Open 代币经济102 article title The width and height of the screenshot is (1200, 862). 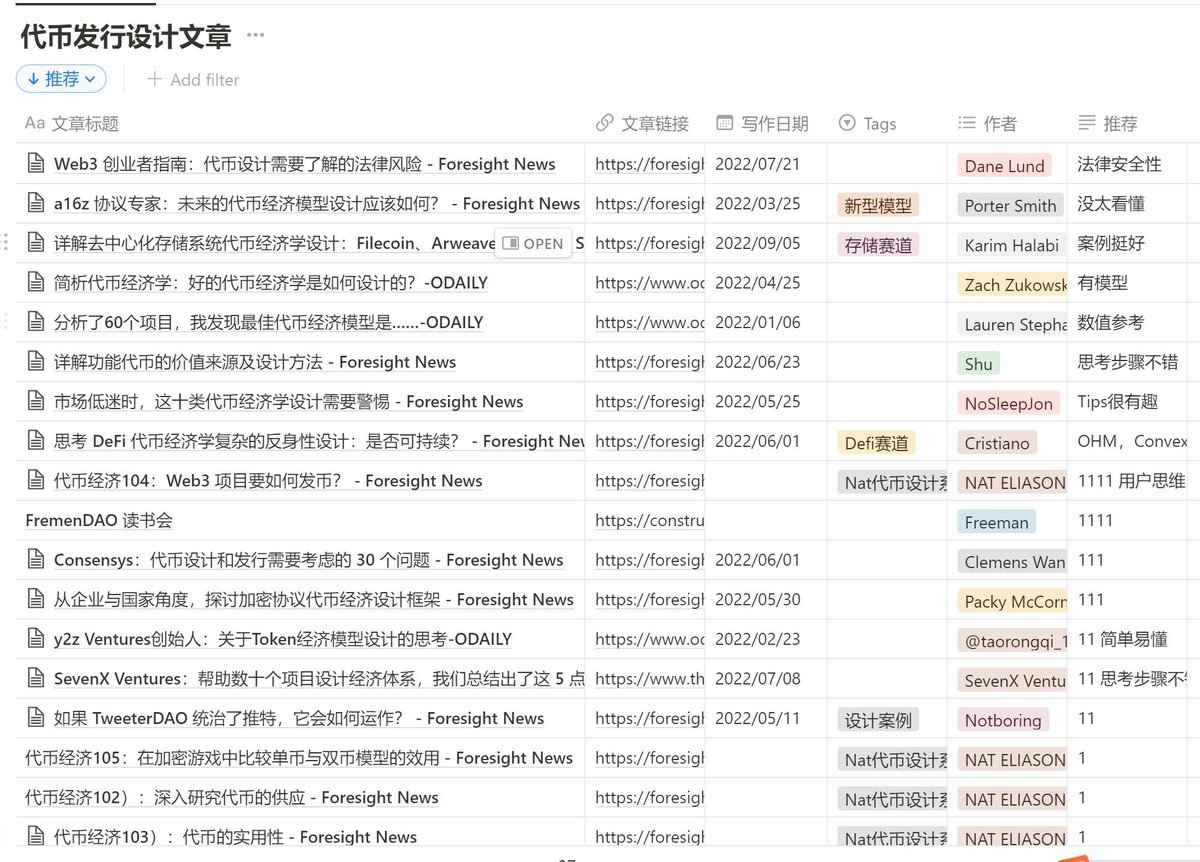(x=232, y=797)
